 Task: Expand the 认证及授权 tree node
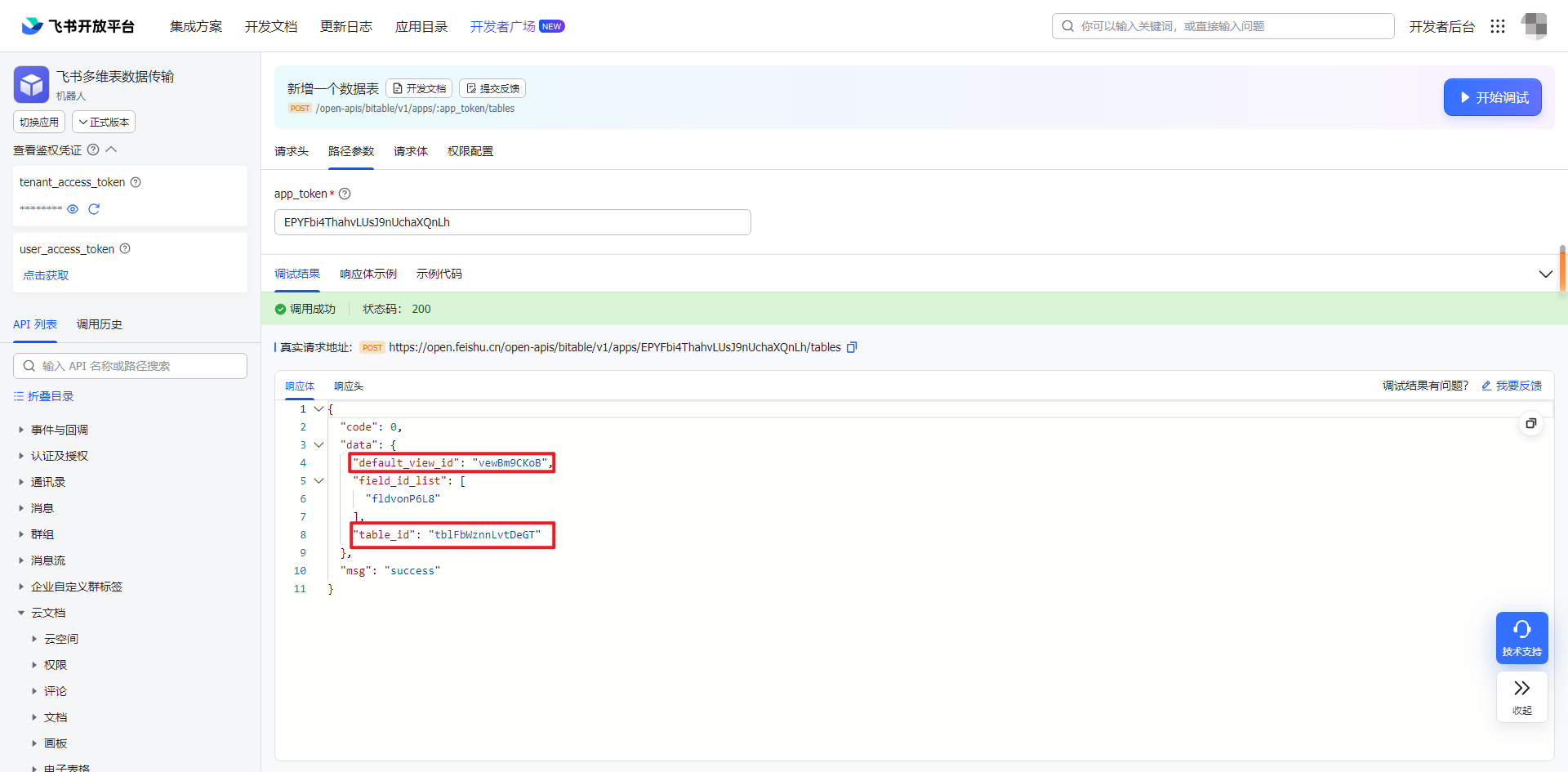pos(21,456)
